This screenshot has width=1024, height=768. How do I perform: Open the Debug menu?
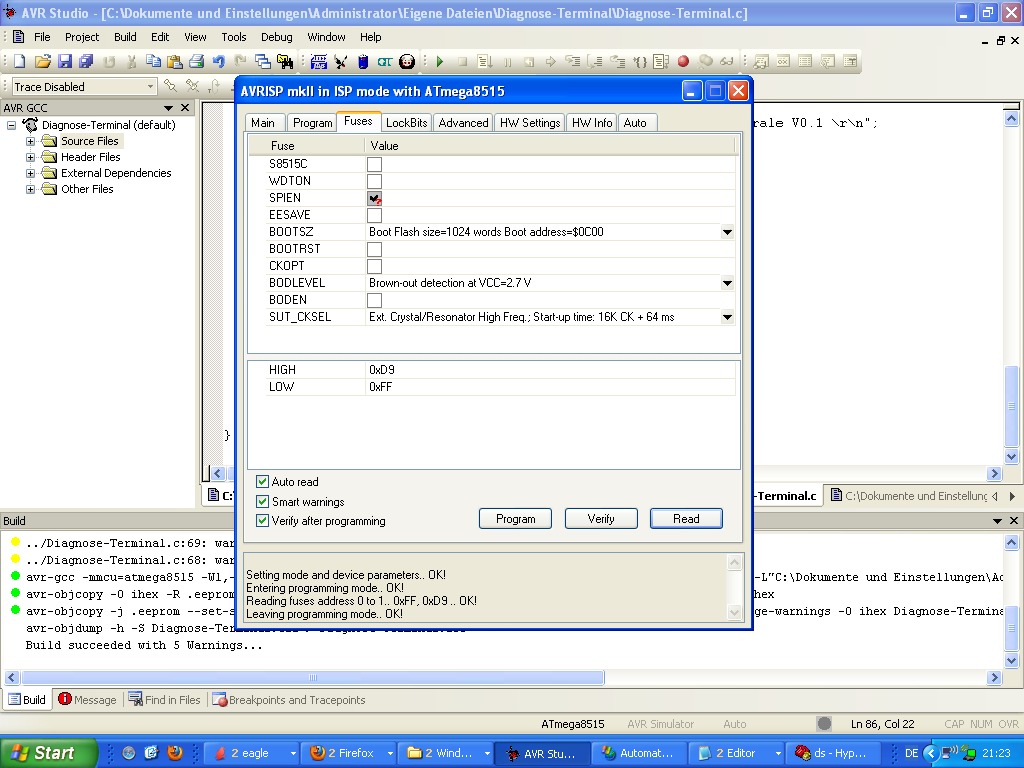coord(276,37)
